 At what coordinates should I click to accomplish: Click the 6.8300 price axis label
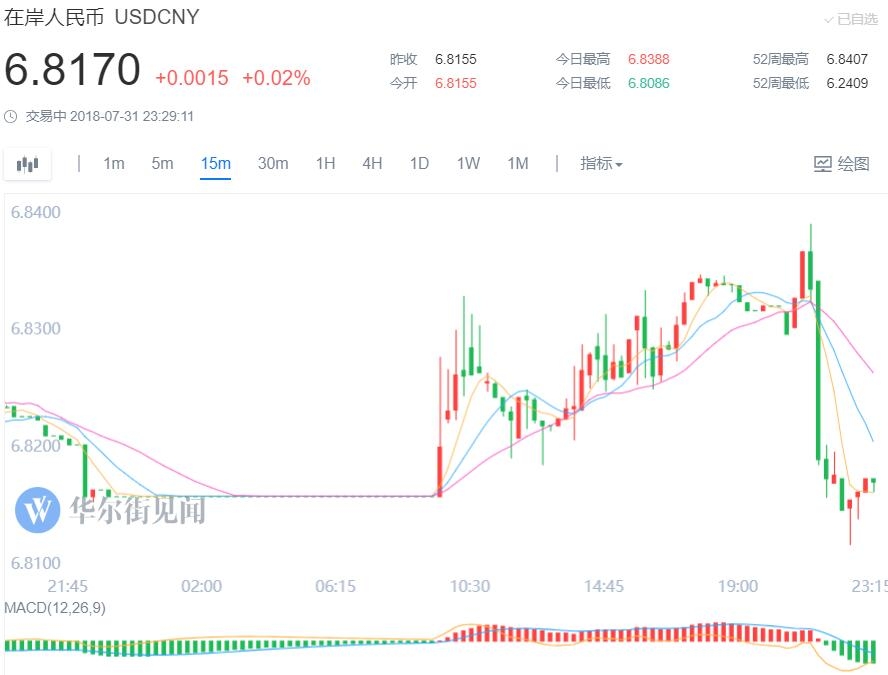[x=36, y=328]
